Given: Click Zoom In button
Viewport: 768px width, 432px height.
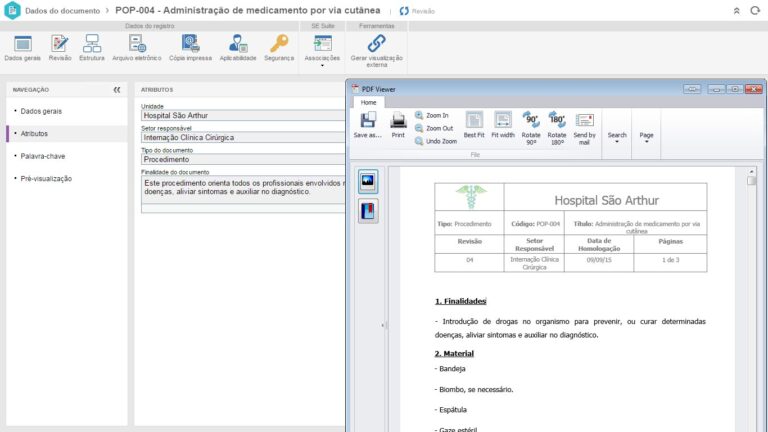Looking at the screenshot, I should point(432,116).
